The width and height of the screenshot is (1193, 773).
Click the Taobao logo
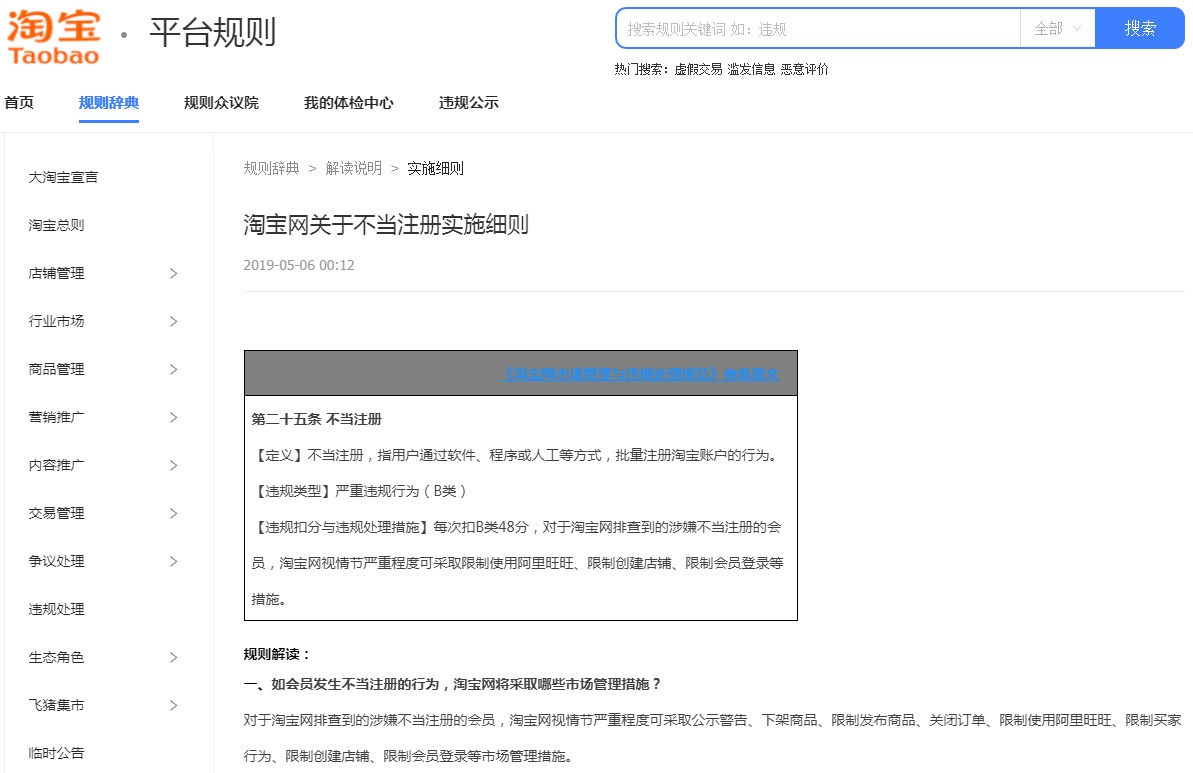point(53,37)
